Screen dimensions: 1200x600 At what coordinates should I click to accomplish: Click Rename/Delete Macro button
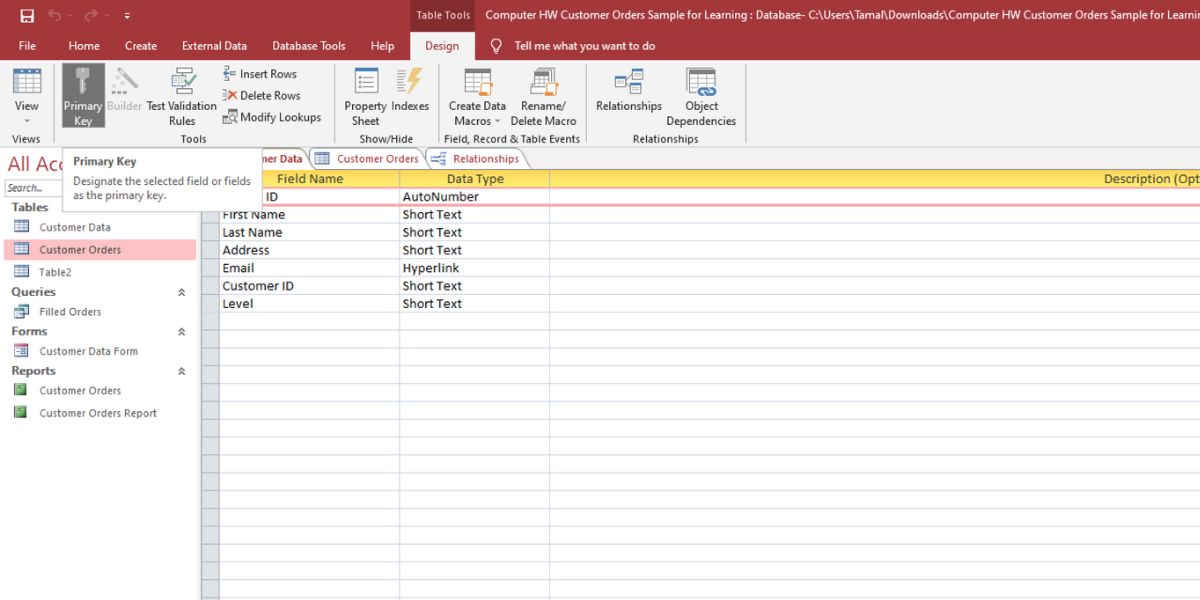point(543,96)
